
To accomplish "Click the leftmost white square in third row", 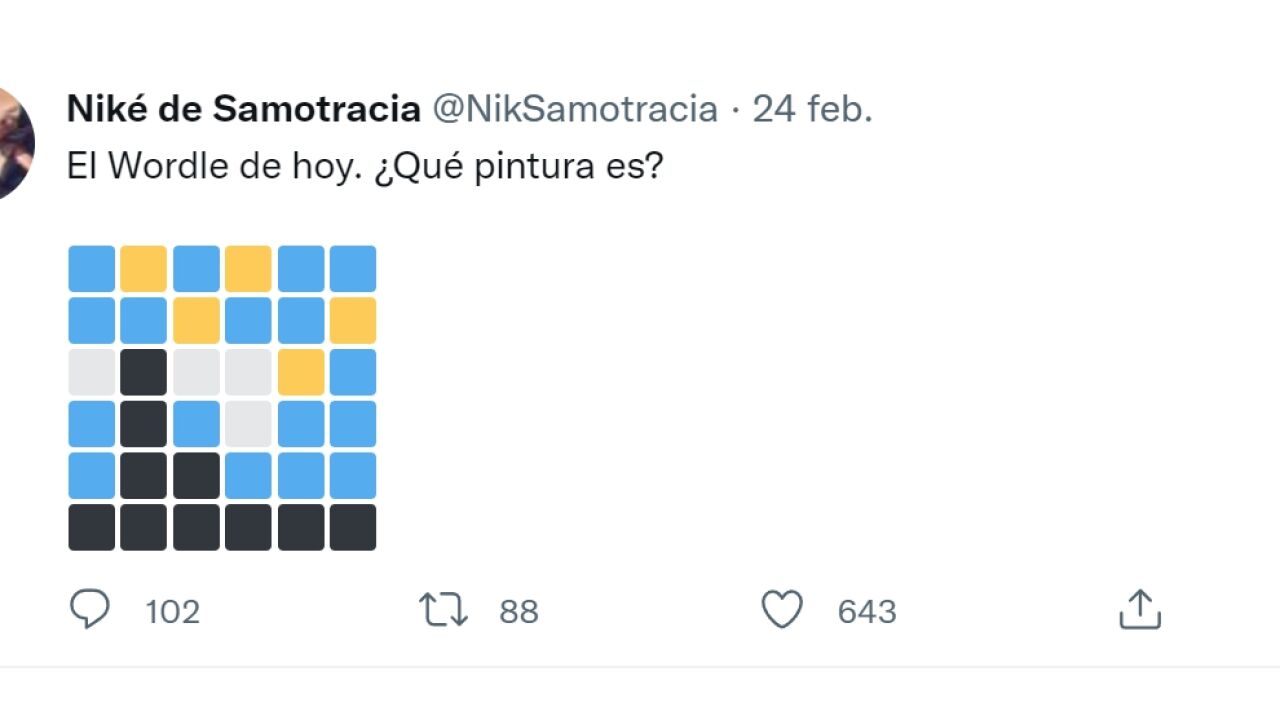I will pos(92,372).
